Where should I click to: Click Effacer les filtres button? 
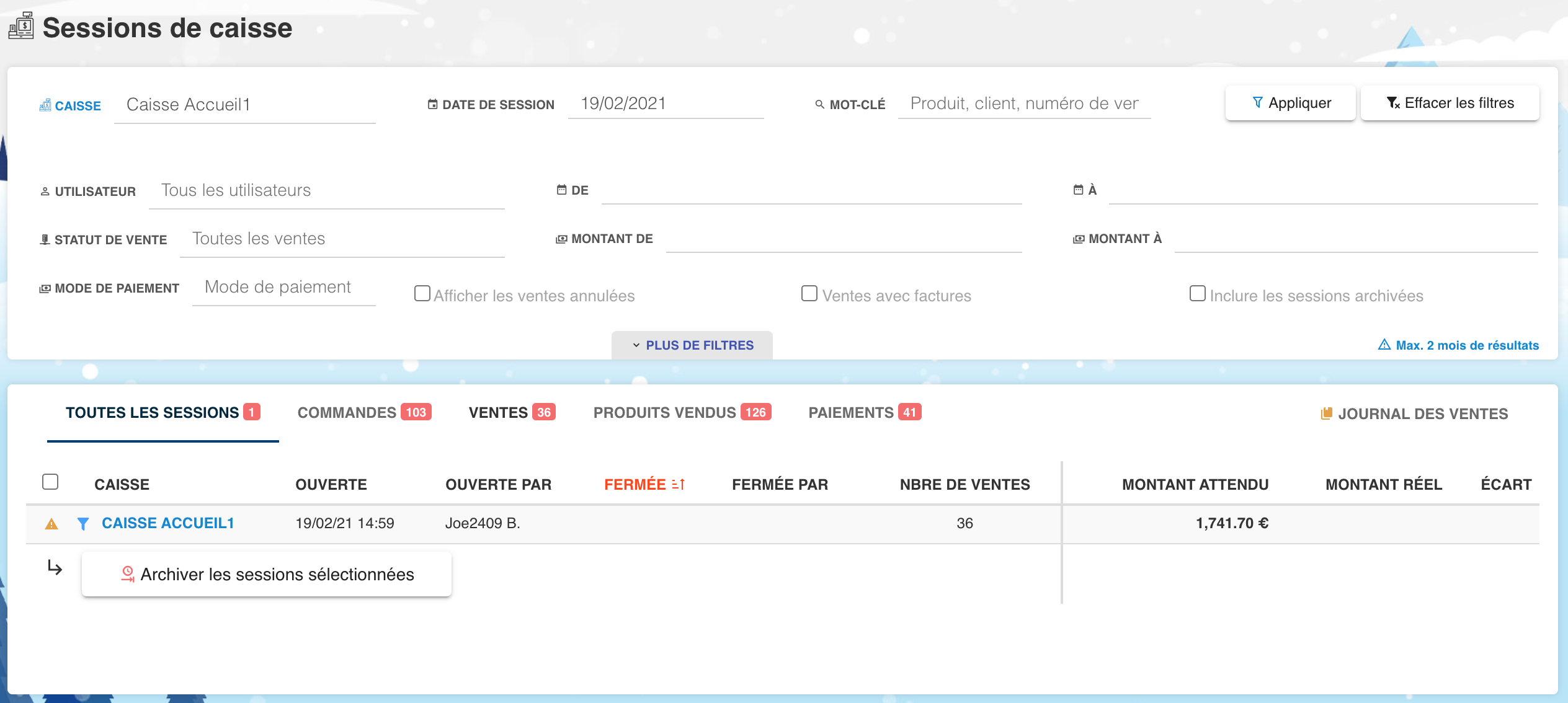[x=1450, y=103]
